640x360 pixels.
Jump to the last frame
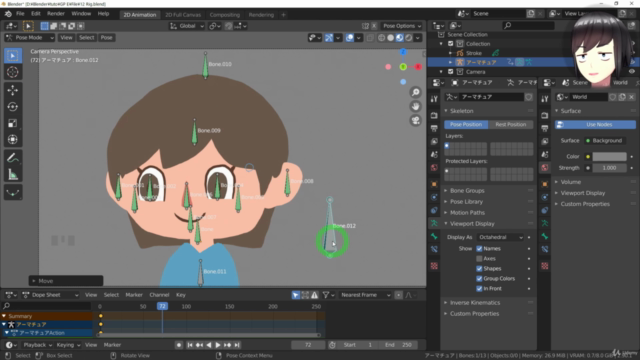click(237, 345)
